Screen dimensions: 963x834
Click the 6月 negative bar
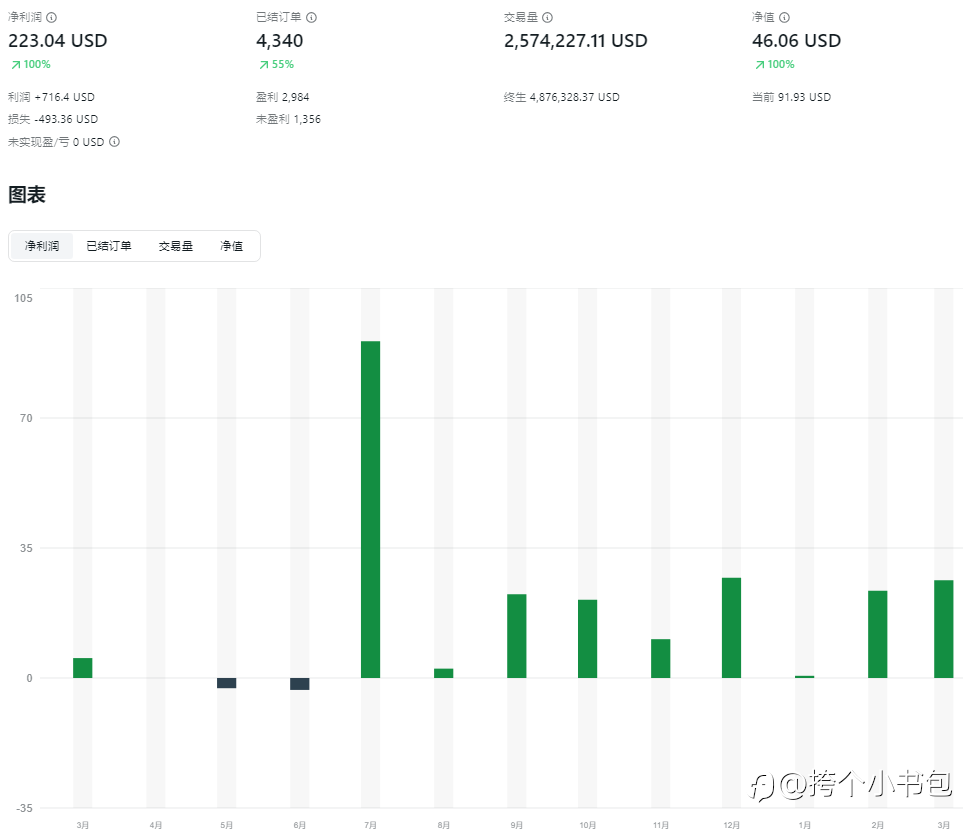tap(299, 684)
